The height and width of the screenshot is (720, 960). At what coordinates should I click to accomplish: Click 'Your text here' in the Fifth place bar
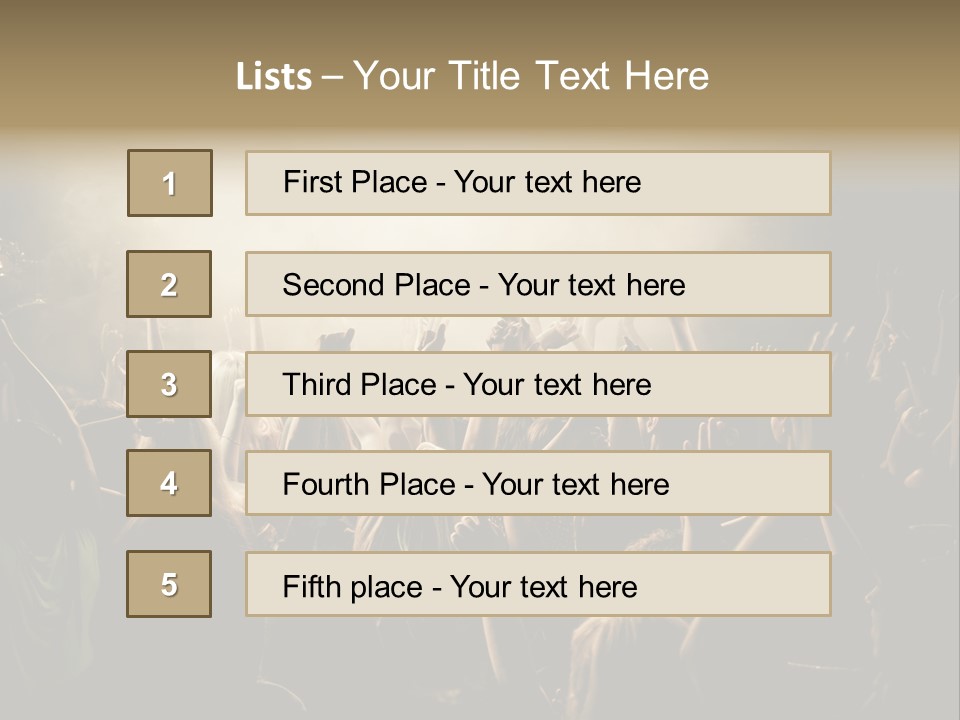(x=543, y=586)
